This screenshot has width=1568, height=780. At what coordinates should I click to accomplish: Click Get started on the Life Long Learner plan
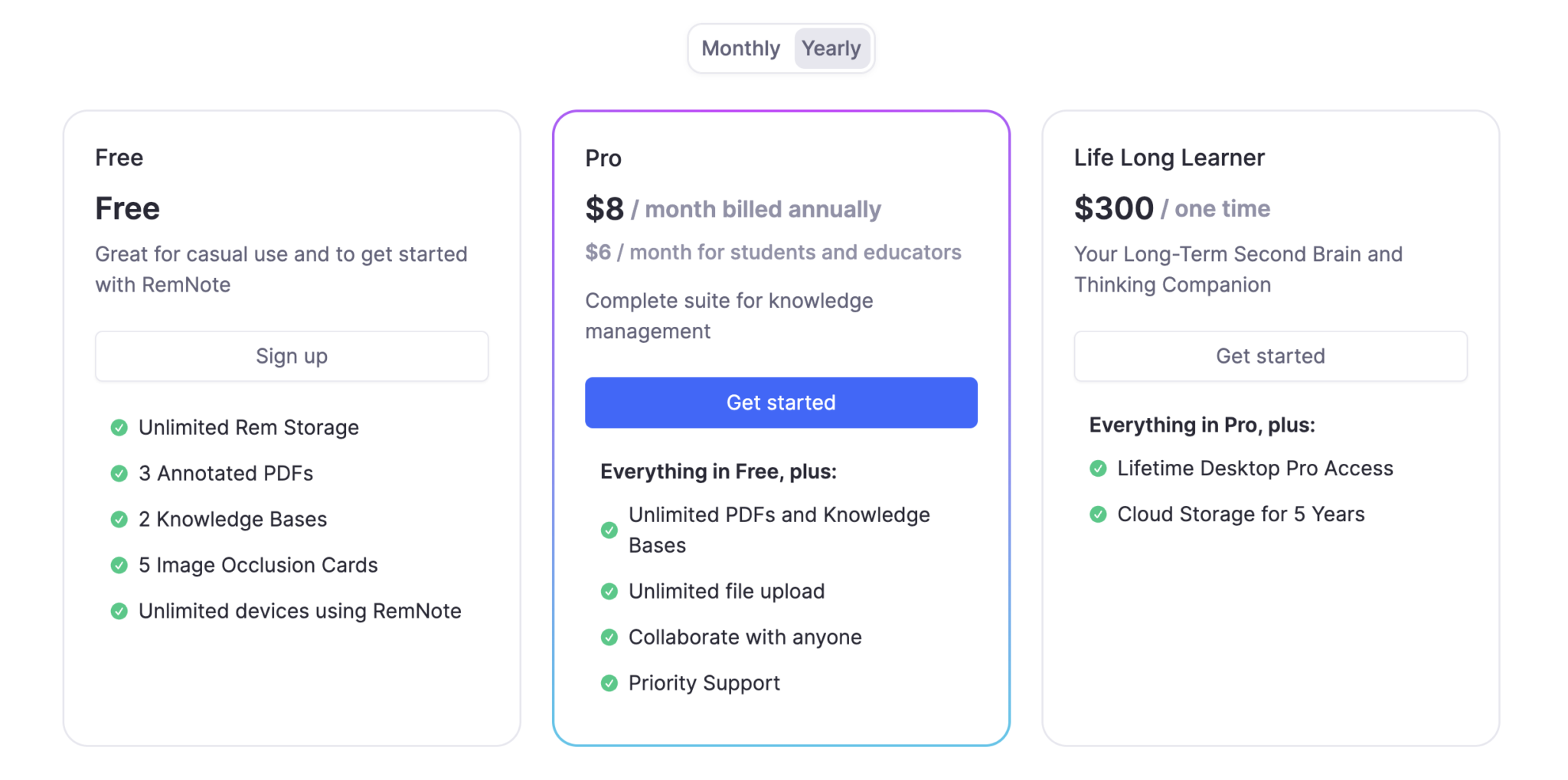[x=1269, y=356]
